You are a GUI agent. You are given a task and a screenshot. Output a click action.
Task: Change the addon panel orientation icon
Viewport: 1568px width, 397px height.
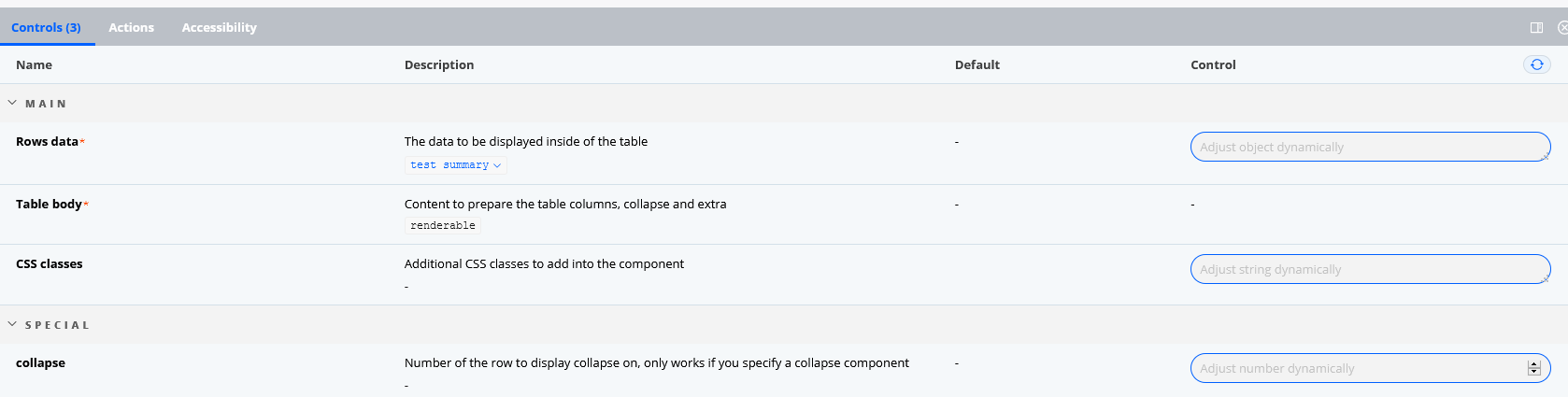tap(1536, 28)
